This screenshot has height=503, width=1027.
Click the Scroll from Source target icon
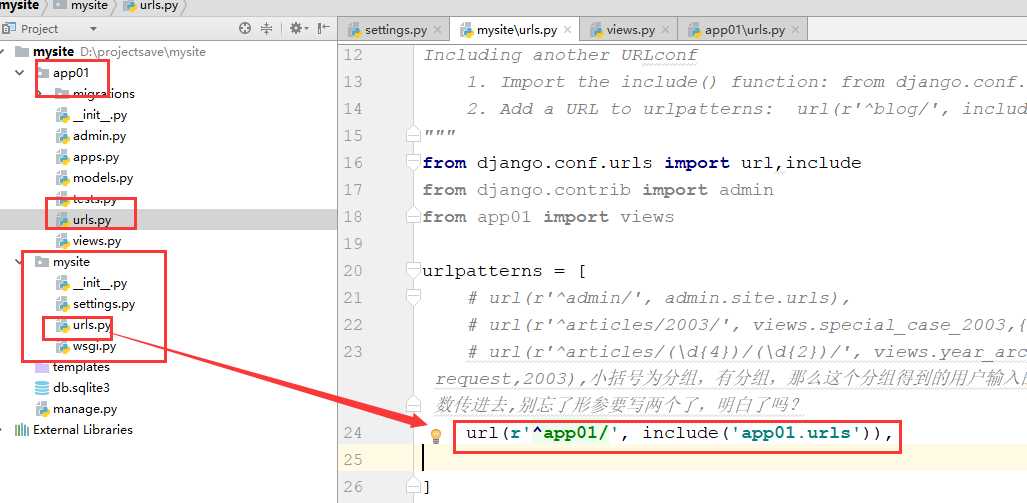[x=245, y=28]
